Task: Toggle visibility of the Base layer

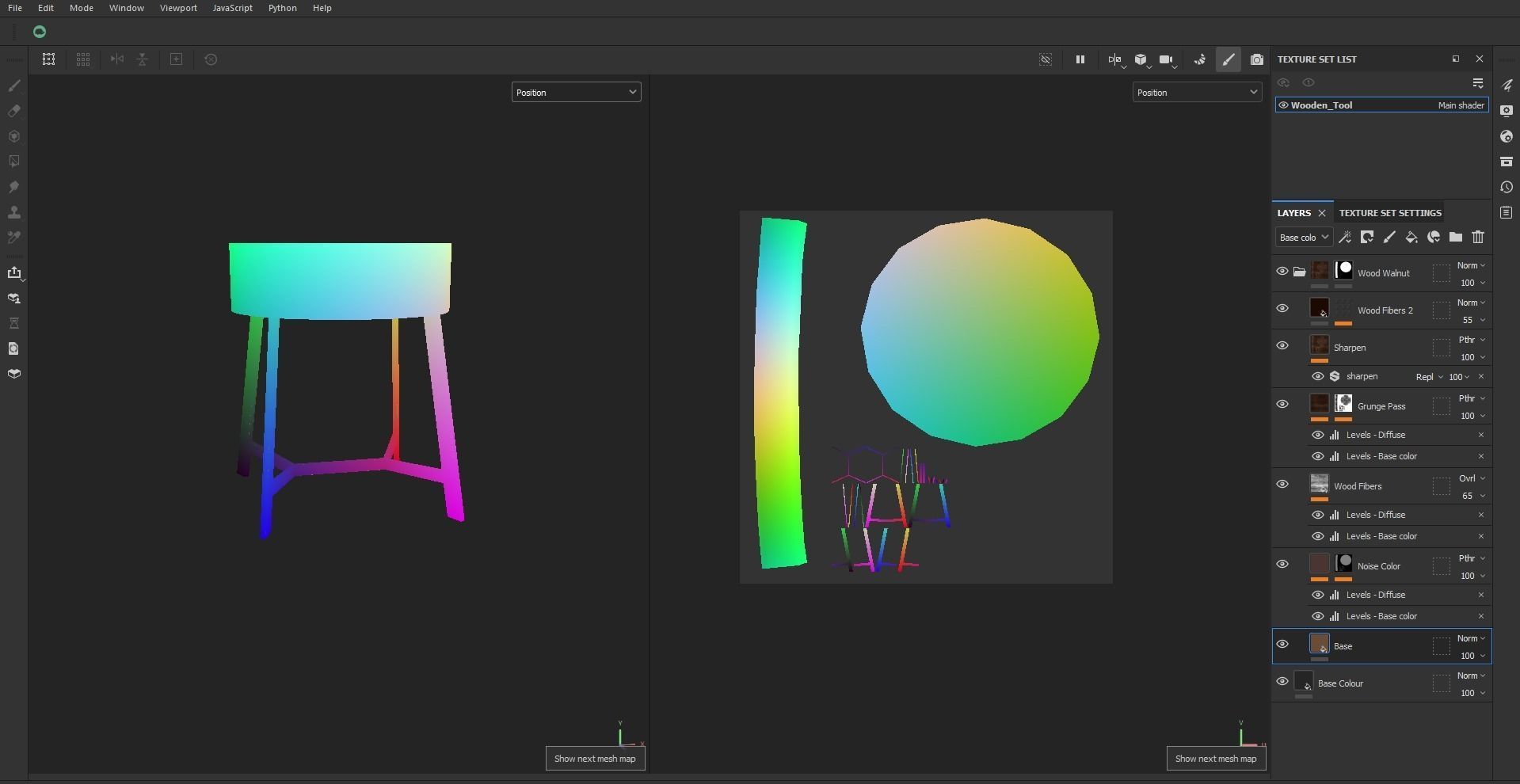Action: point(1282,645)
